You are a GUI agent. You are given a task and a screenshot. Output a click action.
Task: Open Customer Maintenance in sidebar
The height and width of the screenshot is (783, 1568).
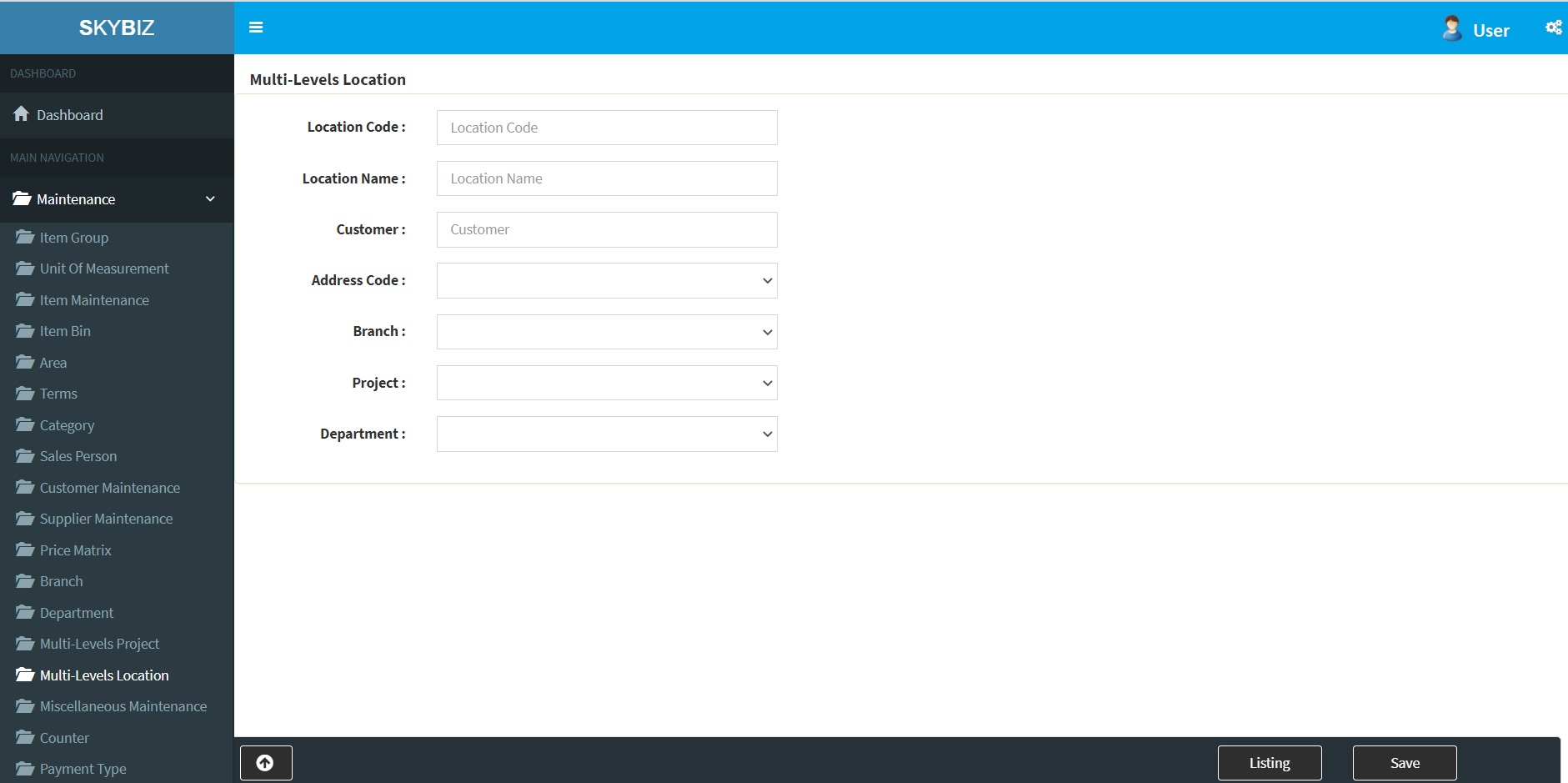[x=109, y=488]
